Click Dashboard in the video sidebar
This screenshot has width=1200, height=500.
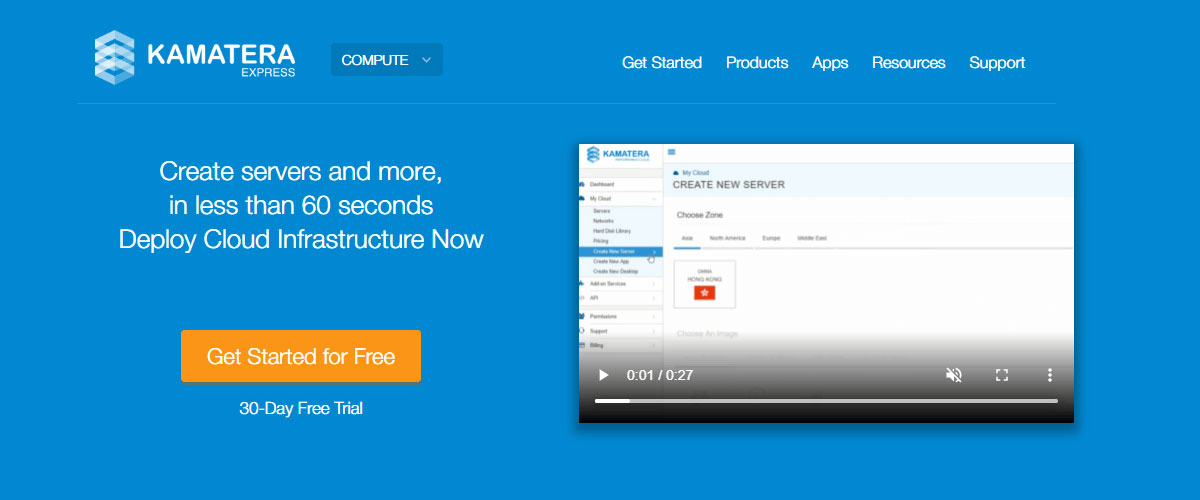pos(620,185)
